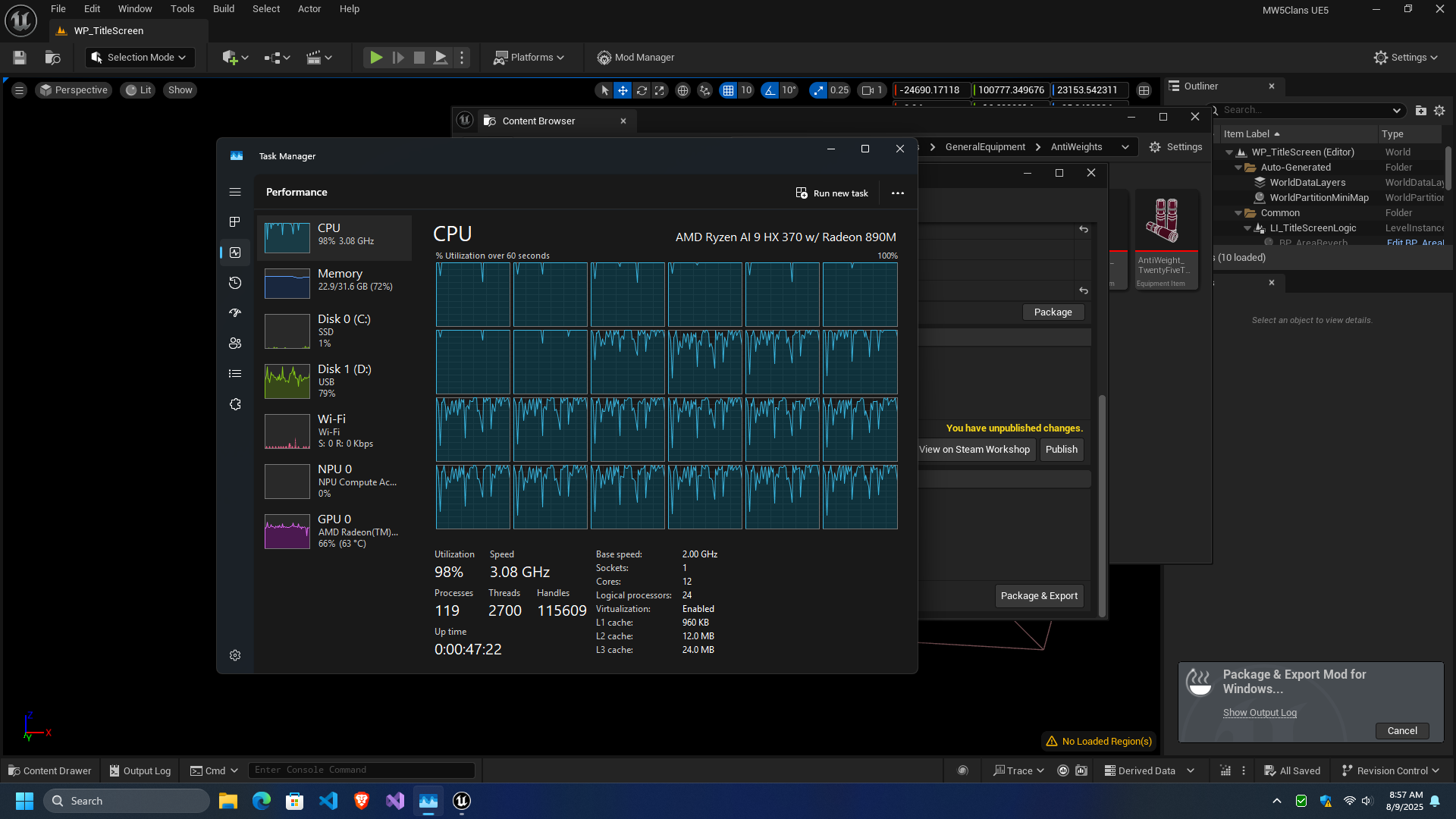Activate the Translate move tool in viewport
The image size is (1456, 819).
(623, 90)
